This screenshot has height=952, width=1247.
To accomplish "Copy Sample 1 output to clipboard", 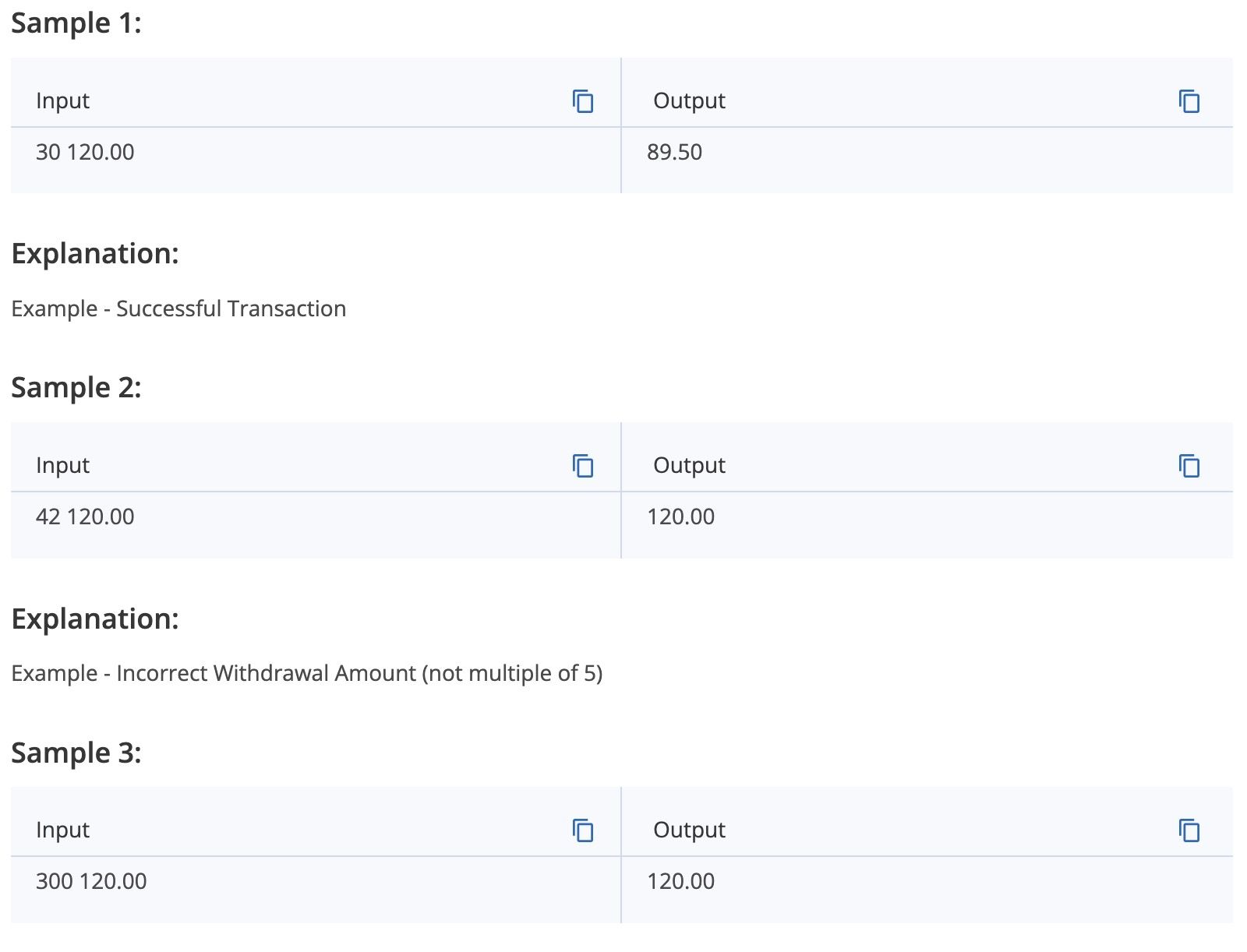I will point(1189,101).
